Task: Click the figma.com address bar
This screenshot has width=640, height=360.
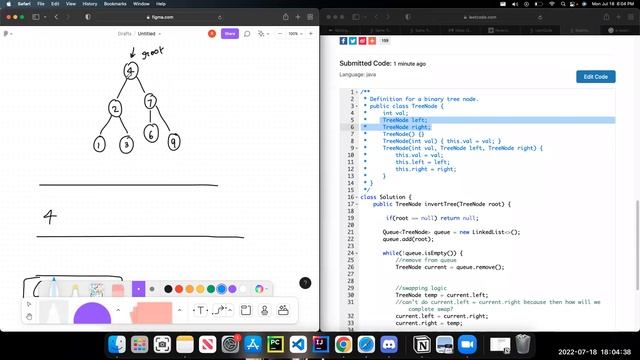Action: [x=160, y=17]
